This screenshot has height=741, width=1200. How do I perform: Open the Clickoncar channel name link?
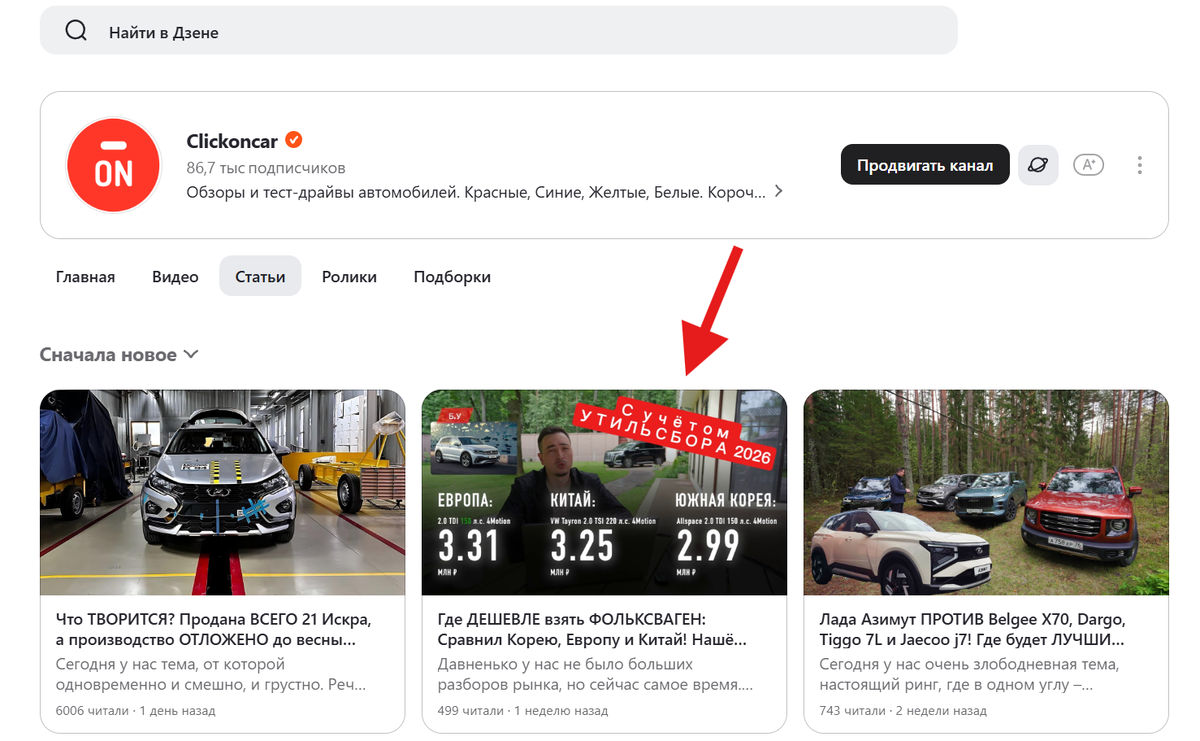(232, 141)
